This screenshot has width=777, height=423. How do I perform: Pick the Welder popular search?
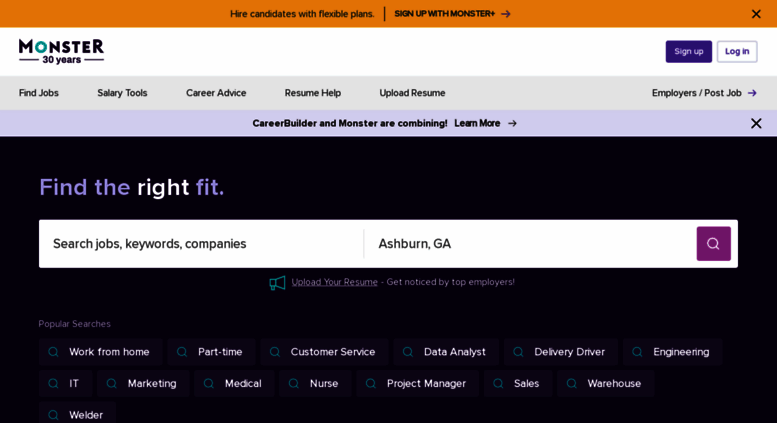(x=77, y=414)
